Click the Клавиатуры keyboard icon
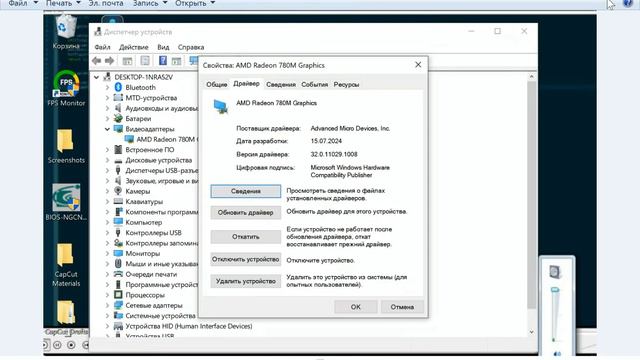The width and height of the screenshot is (640, 360). (118, 201)
